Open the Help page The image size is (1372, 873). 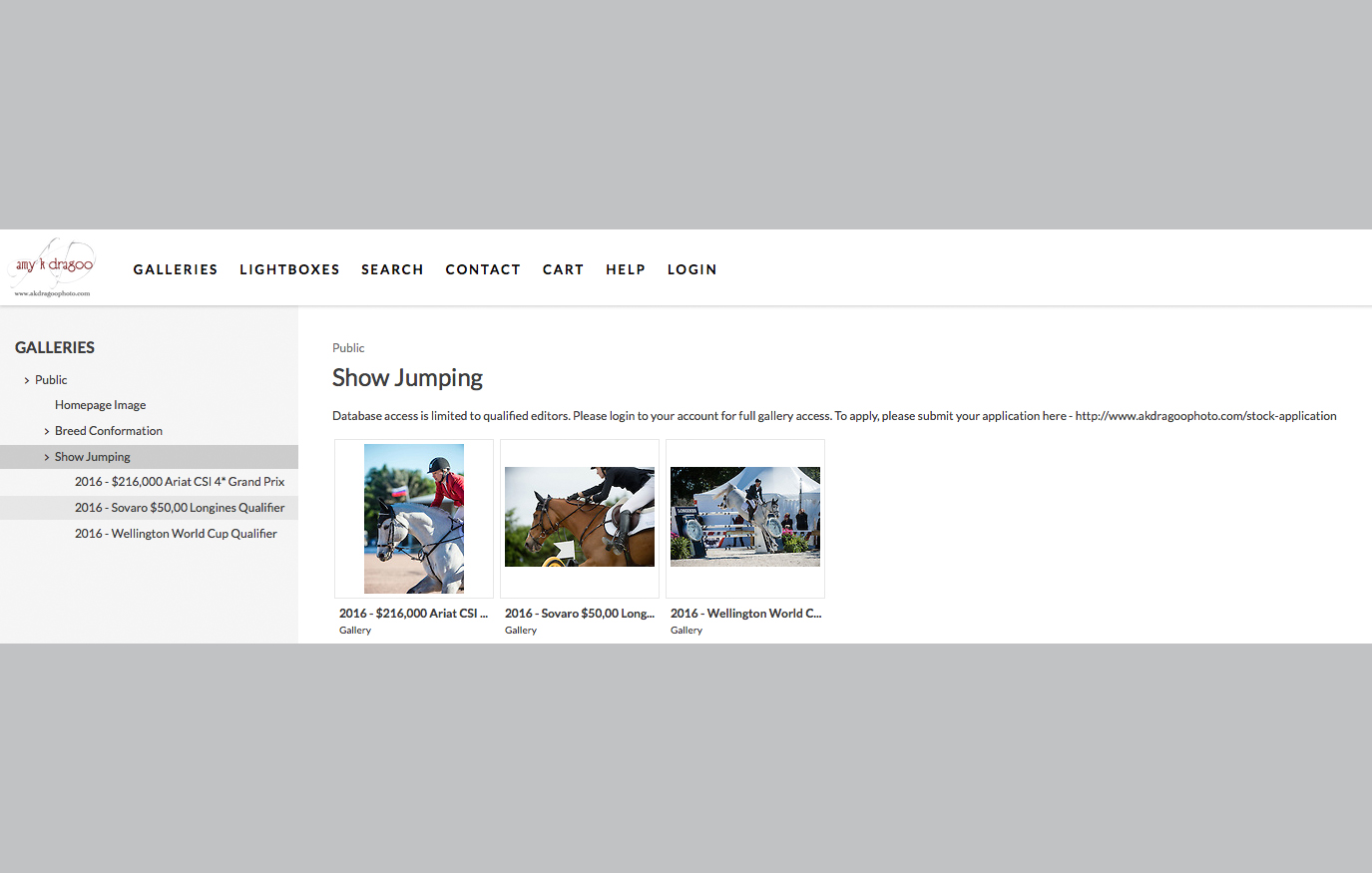626,269
